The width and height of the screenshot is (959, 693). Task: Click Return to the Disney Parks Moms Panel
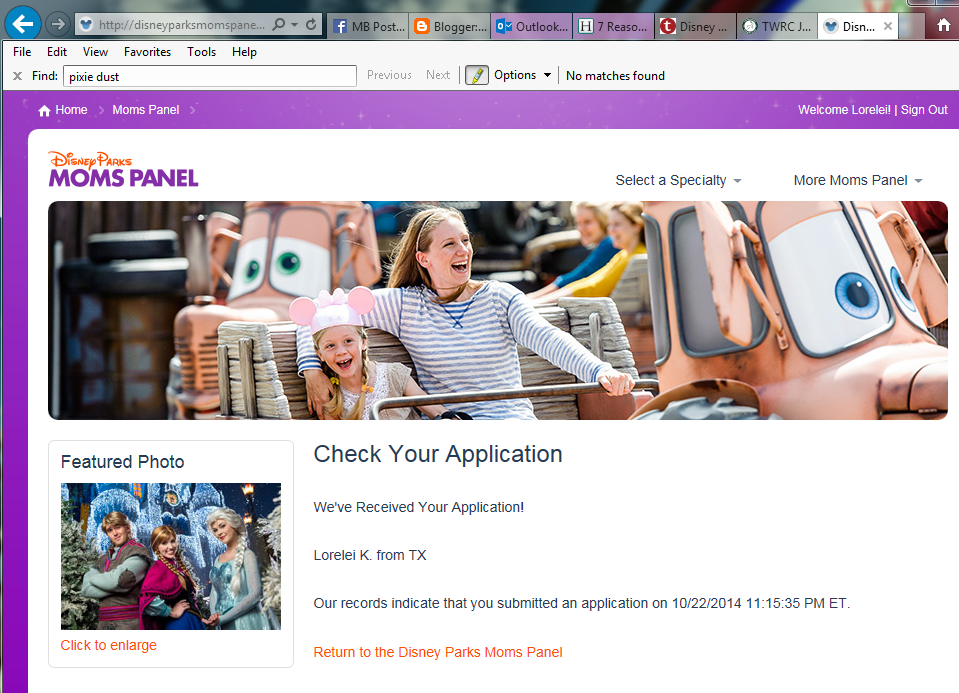(438, 653)
